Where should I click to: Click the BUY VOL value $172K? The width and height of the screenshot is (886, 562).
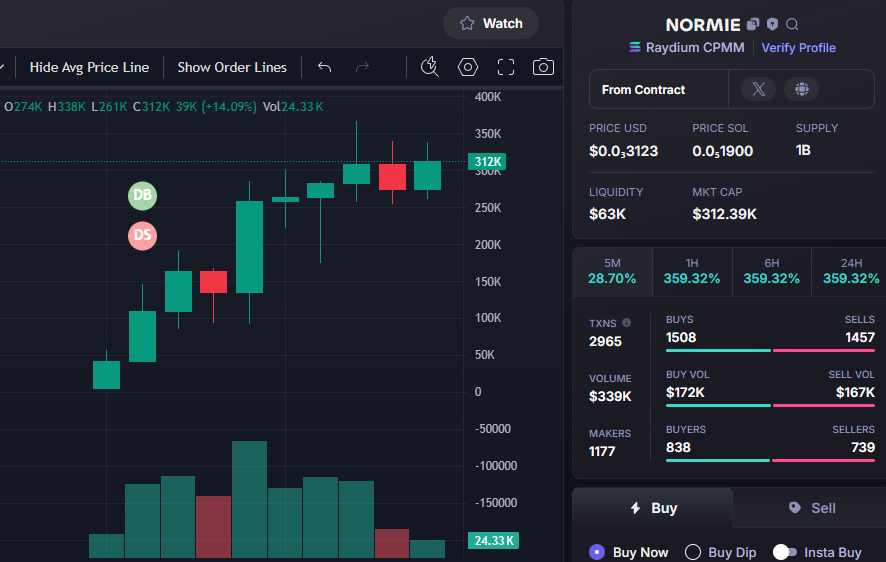click(685, 393)
